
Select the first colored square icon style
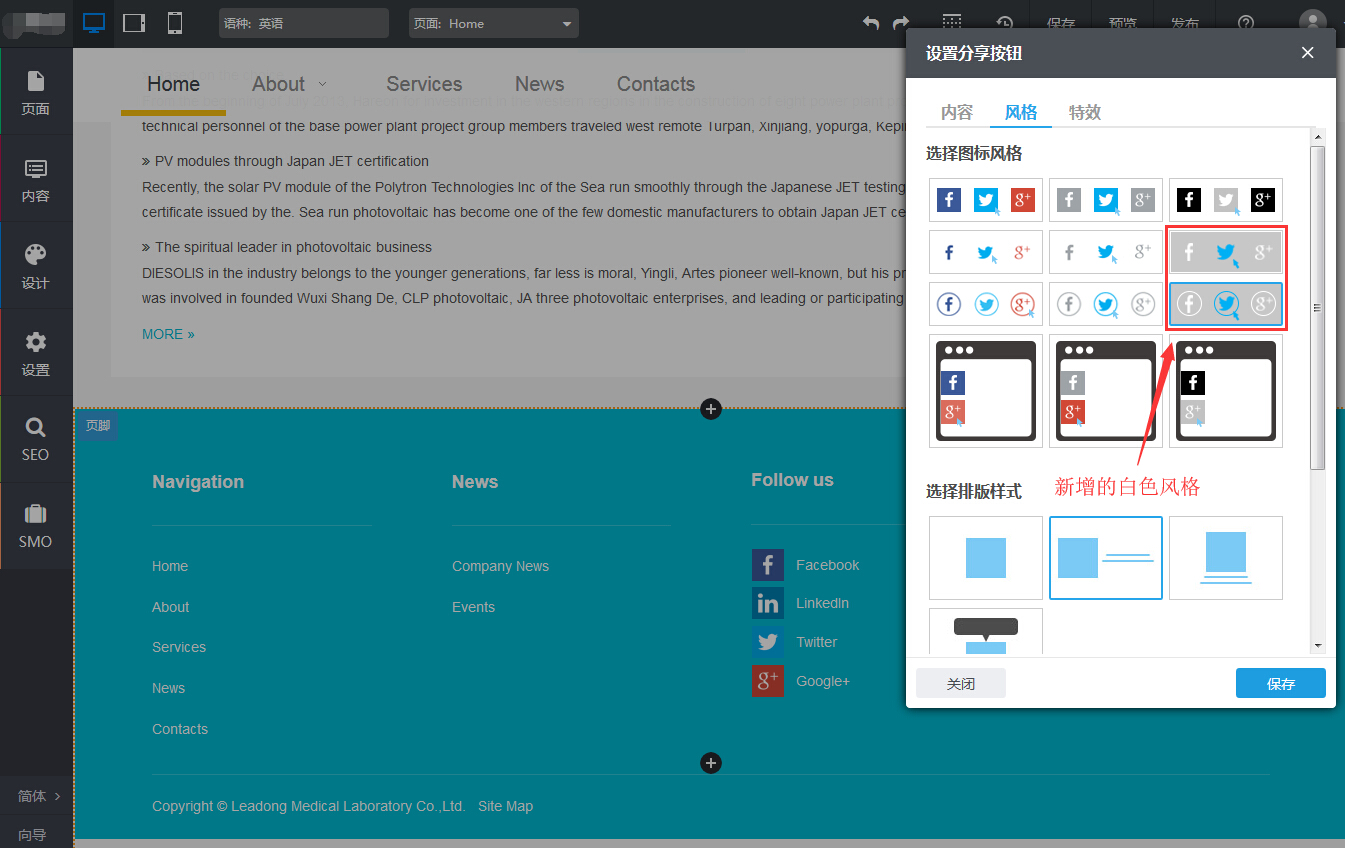[x=985, y=200]
